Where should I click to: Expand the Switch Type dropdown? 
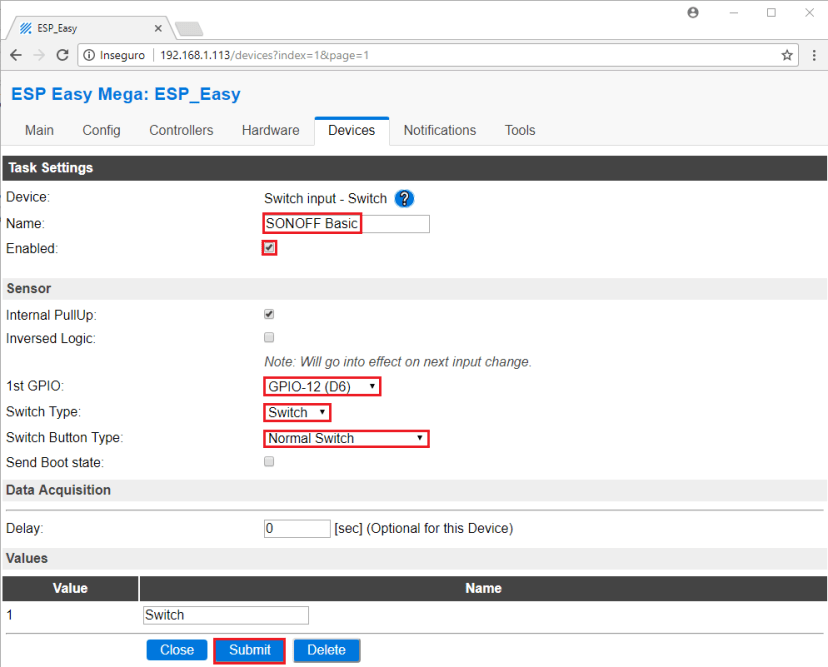click(297, 412)
